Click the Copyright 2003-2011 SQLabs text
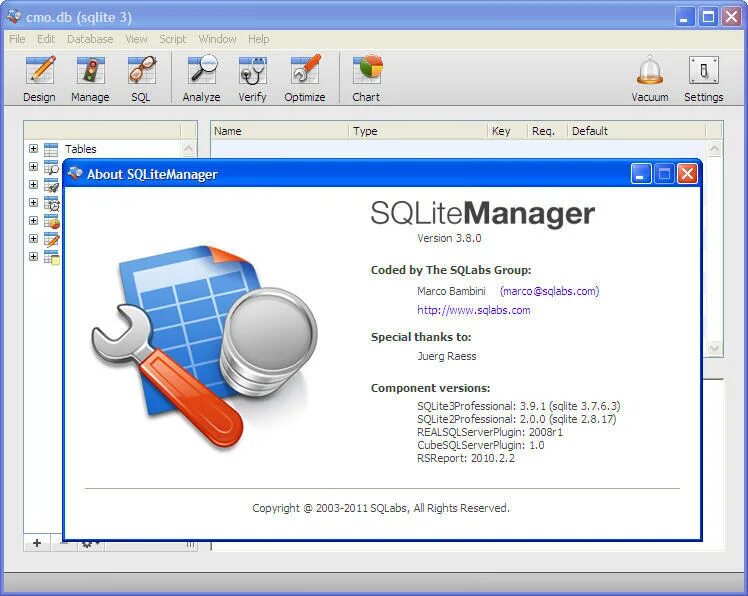 (x=381, y=508)
